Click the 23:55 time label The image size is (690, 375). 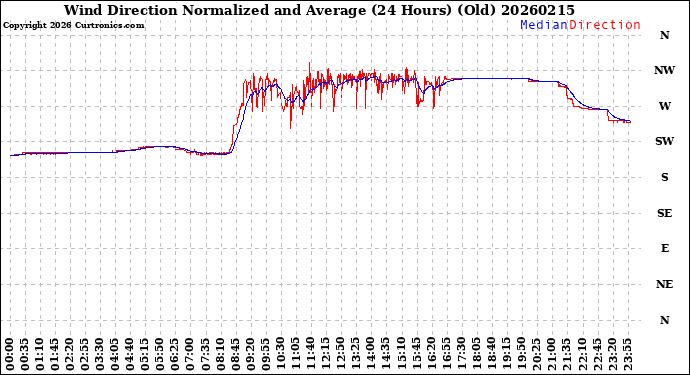click(x=627, y=354)
